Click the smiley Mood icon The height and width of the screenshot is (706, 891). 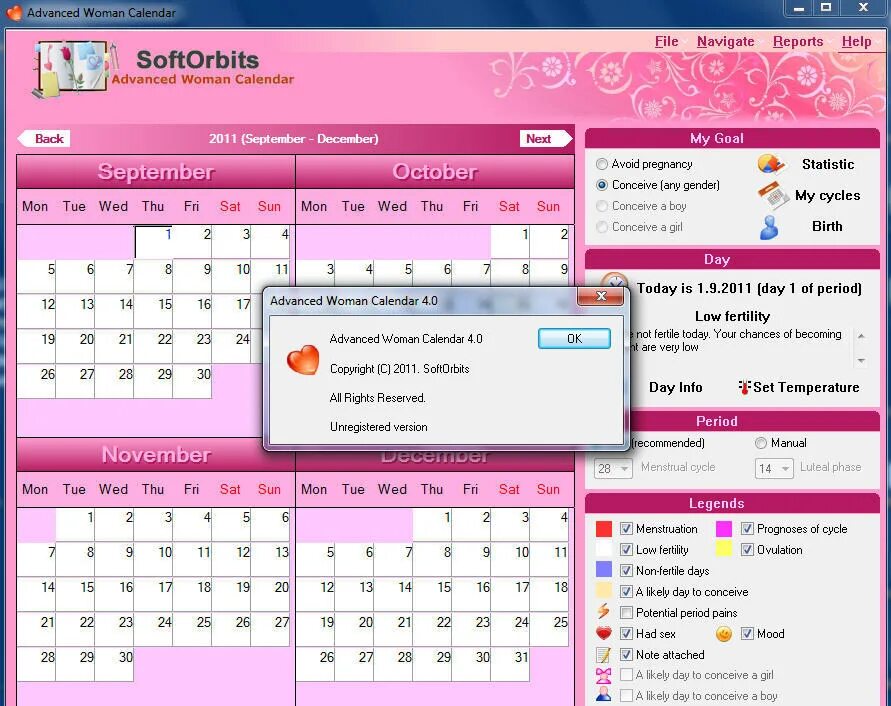pos(723,633)
